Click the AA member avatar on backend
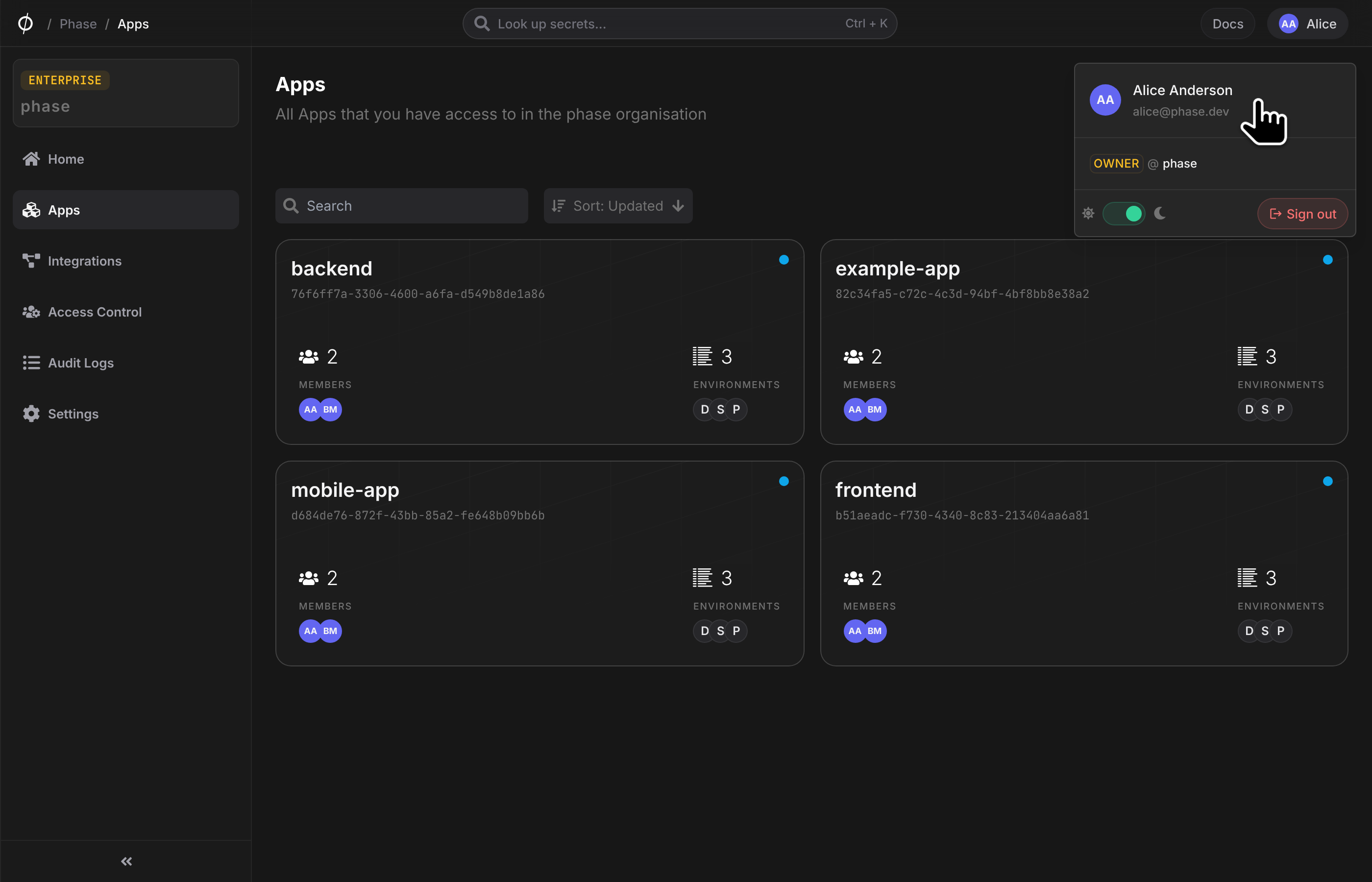The width and height of the screenshot is (1372, 882). [310, 410]
